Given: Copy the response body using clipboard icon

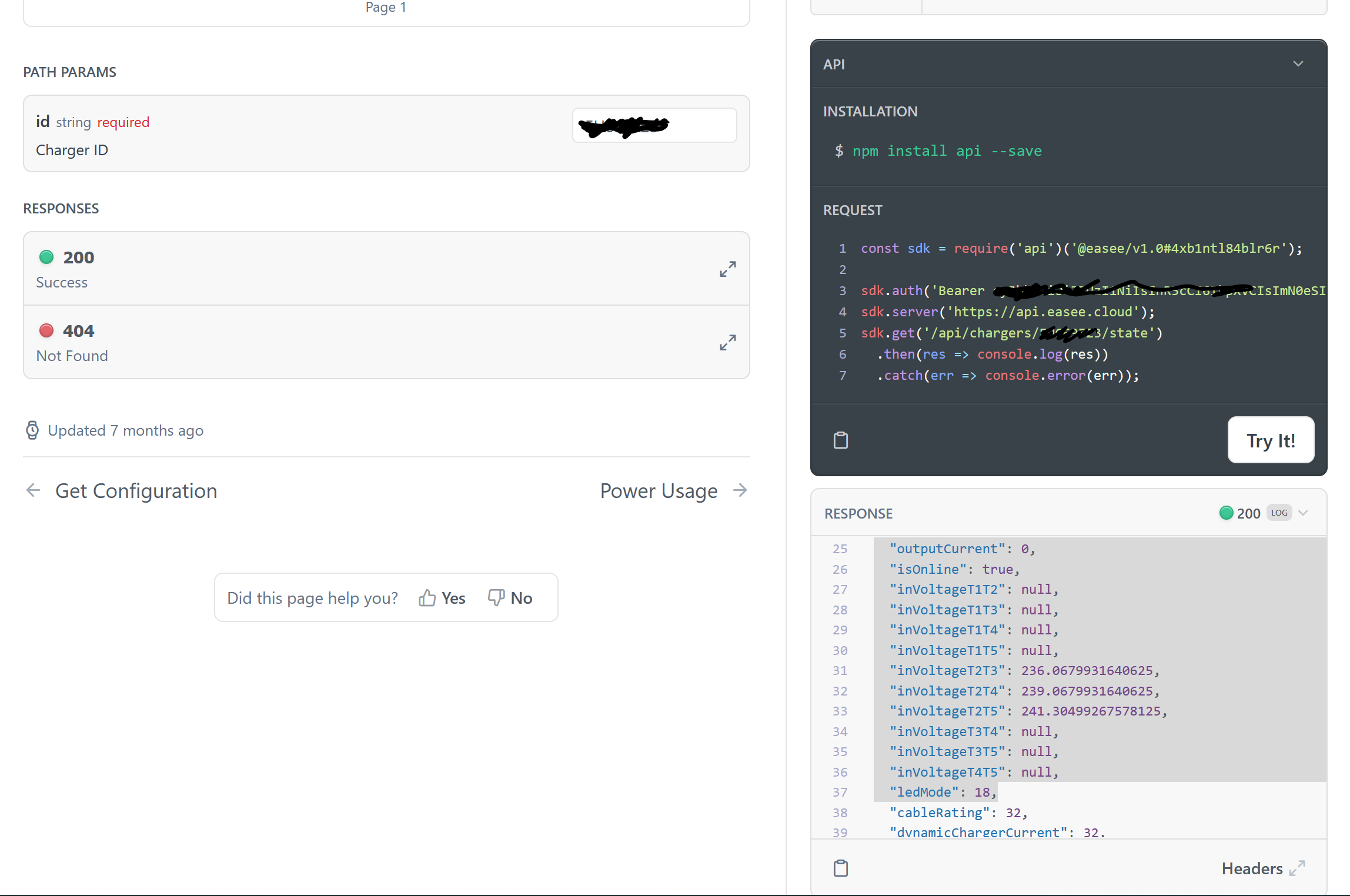Looking at the screenshot, I should pyautogui.click(x=841, y=868).
